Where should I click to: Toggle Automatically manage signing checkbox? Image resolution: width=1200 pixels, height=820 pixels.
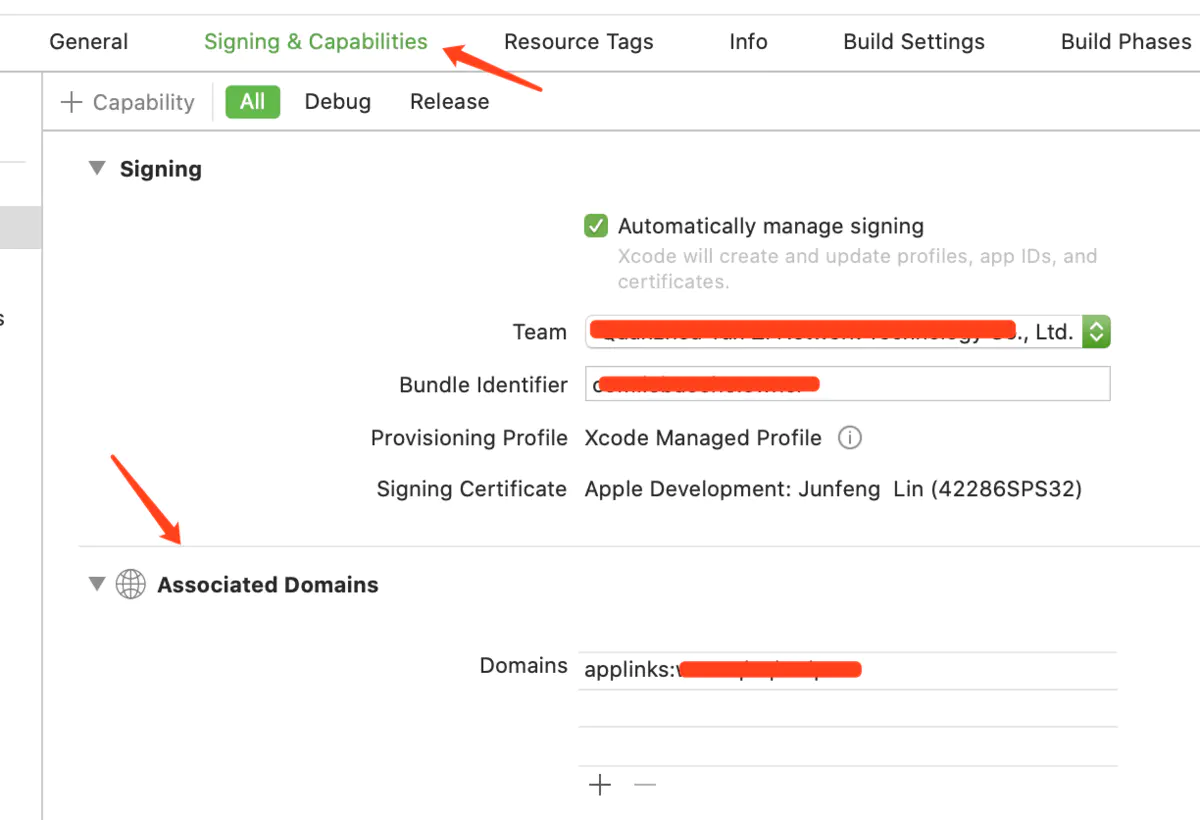pos(596,226)
